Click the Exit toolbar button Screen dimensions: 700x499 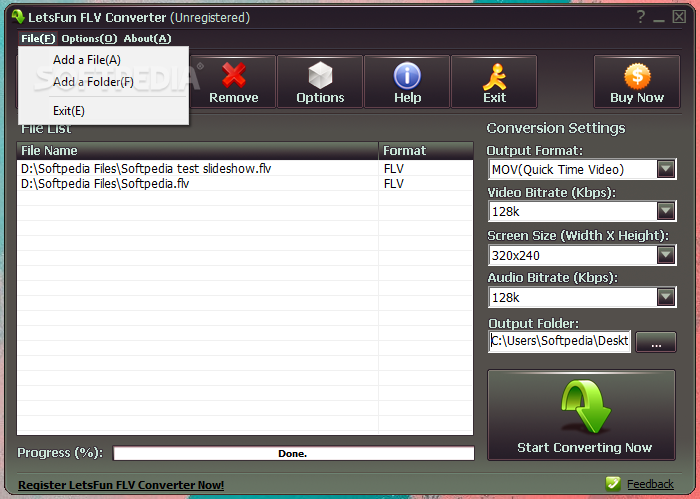[x=494, y=82]
